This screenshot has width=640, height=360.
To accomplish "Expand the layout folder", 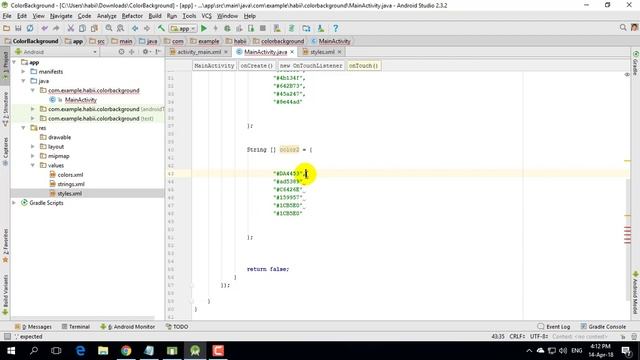I will (x=33, y=147).
